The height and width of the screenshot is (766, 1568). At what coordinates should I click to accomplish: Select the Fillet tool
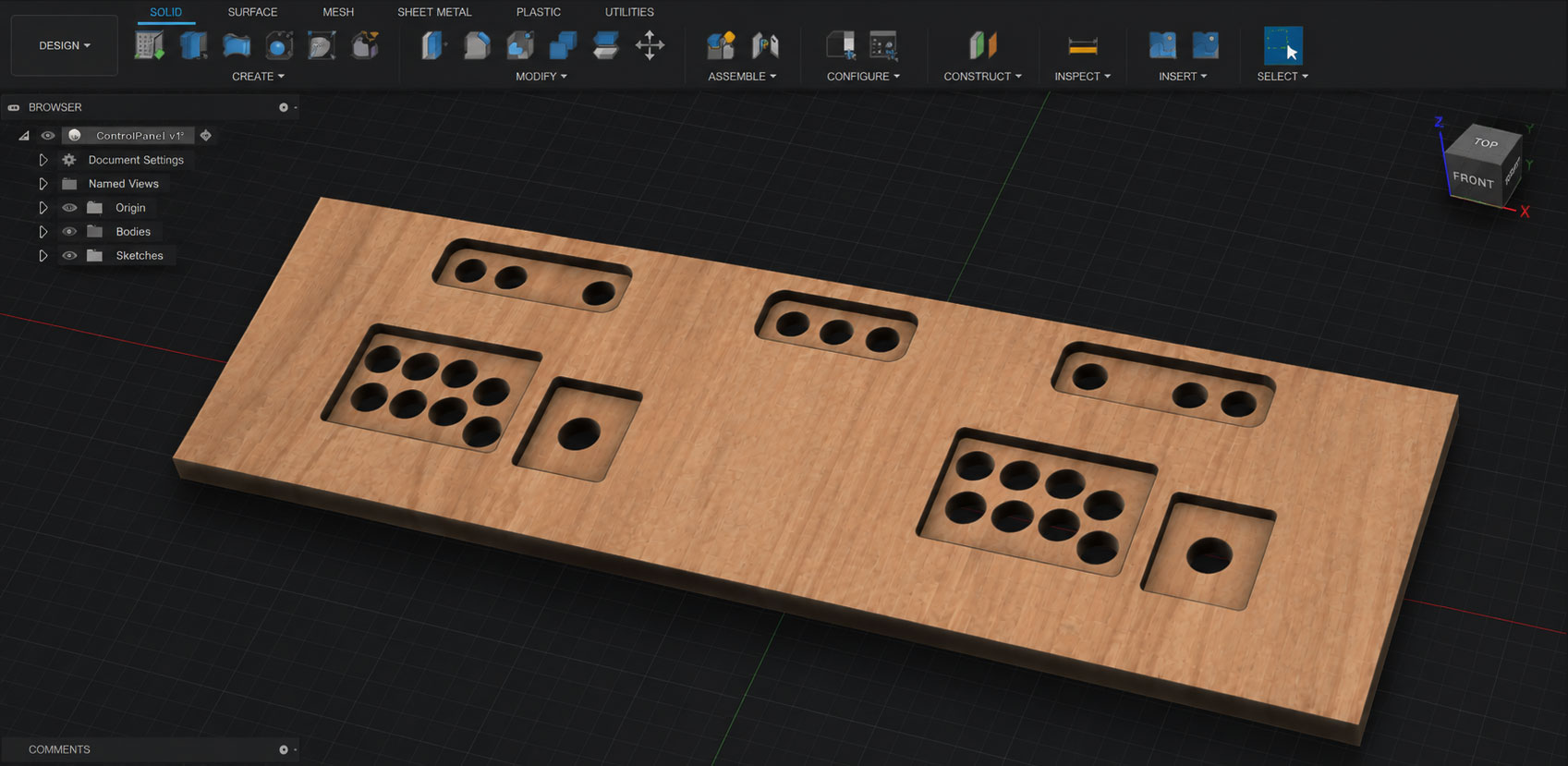click(x=477, y=45)
